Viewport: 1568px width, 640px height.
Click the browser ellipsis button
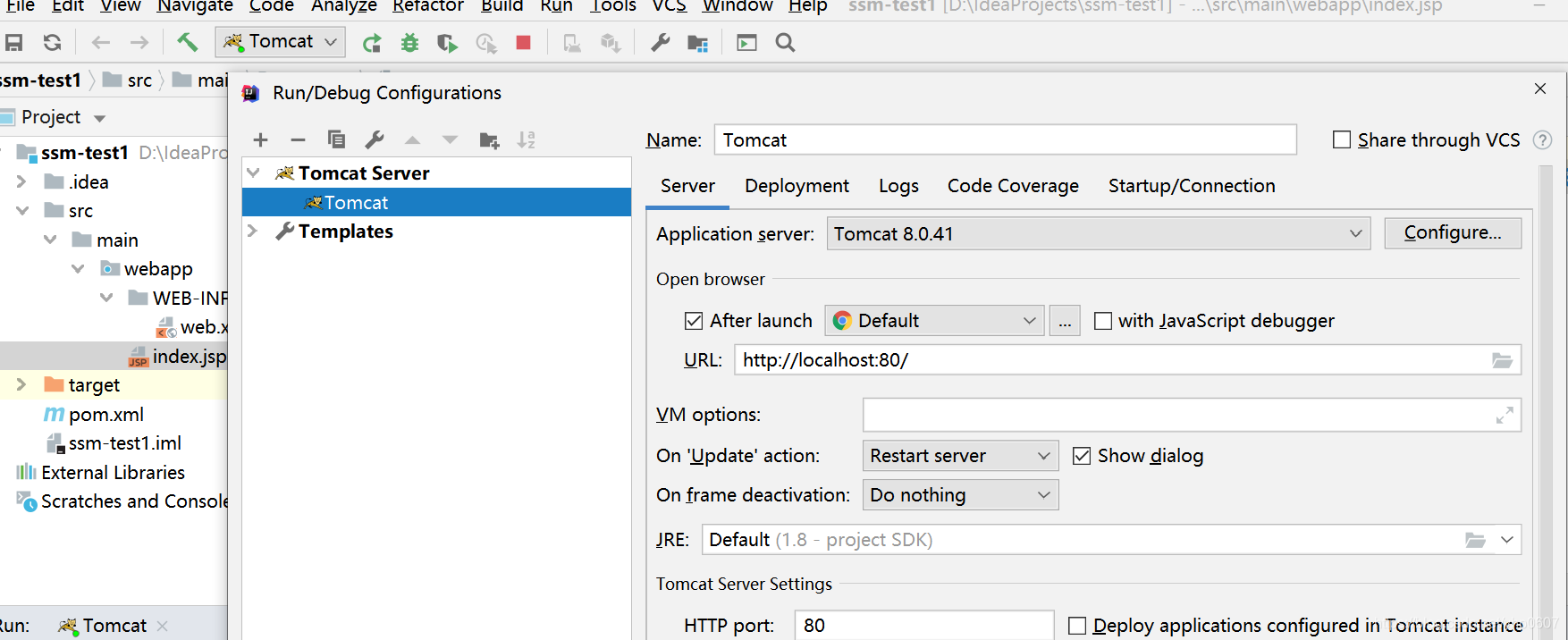pos(1065,321)
